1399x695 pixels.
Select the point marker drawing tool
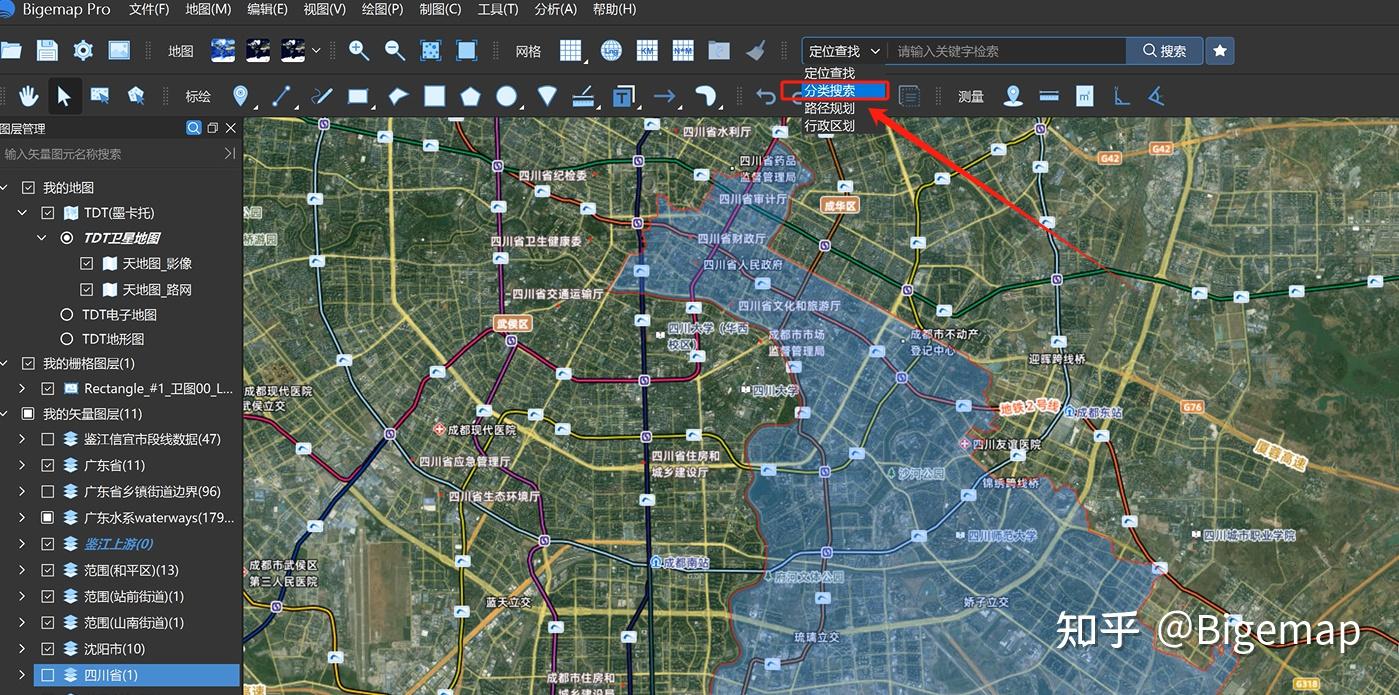pyautogui.click(x=240, y=96)
